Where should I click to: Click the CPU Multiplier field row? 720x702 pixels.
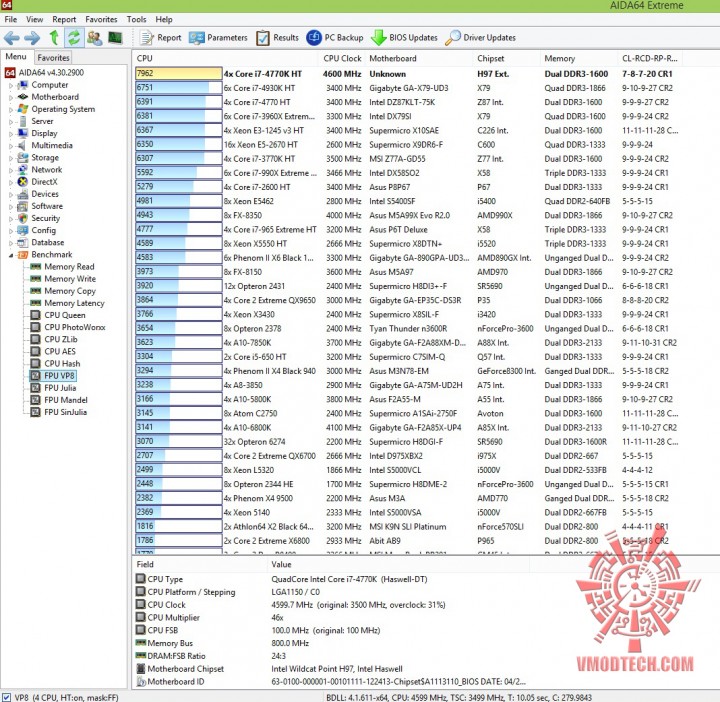331,618
